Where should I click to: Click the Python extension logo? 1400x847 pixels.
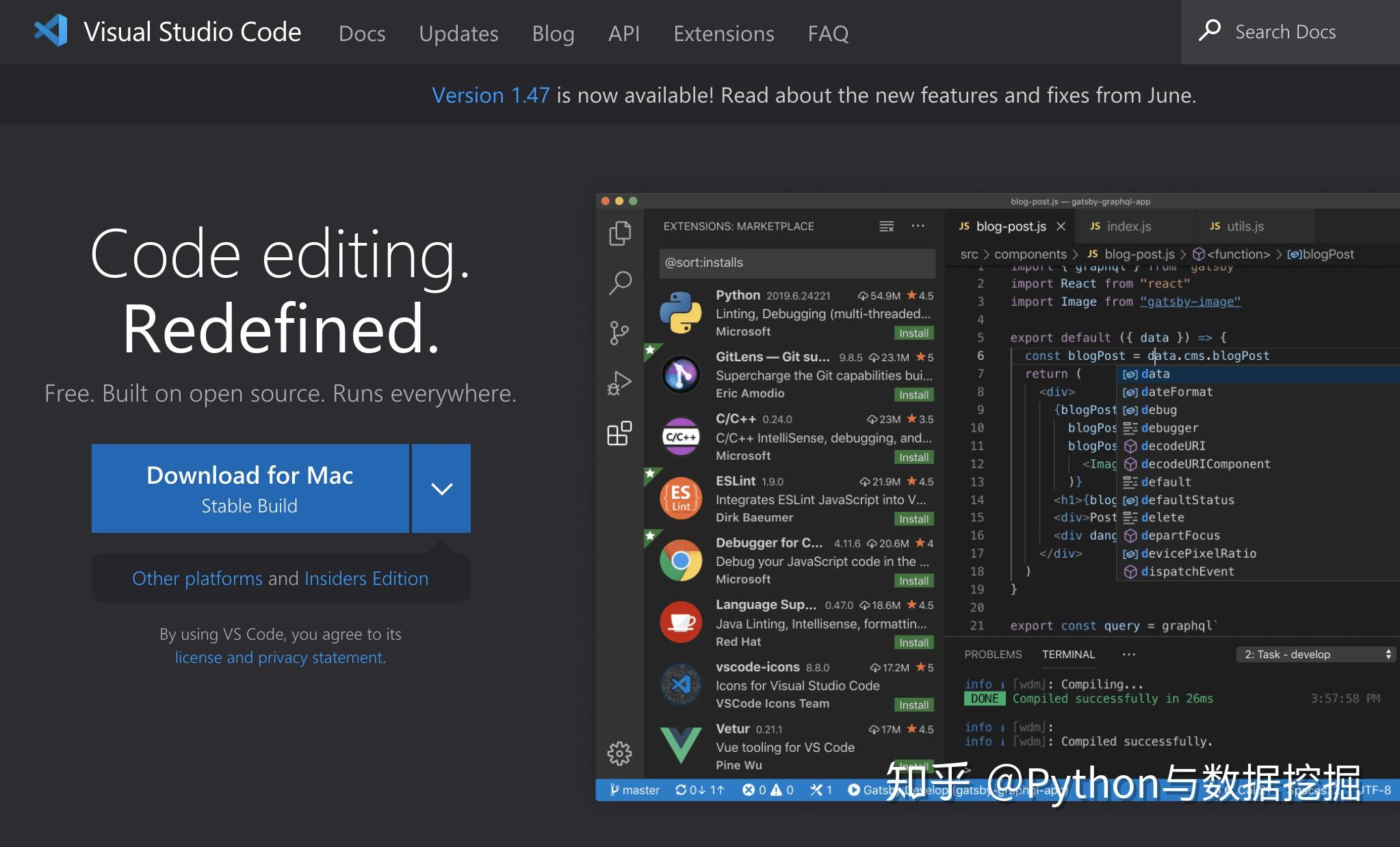pos(680,312)
